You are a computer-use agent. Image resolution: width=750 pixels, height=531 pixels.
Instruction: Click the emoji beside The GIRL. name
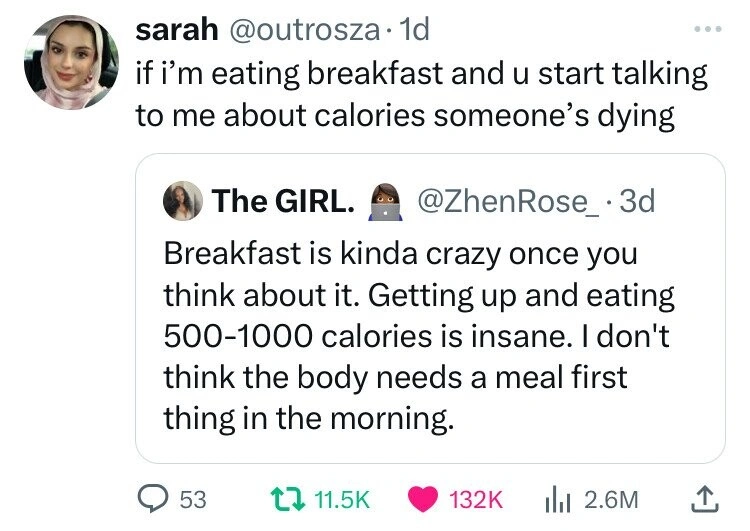384,202
